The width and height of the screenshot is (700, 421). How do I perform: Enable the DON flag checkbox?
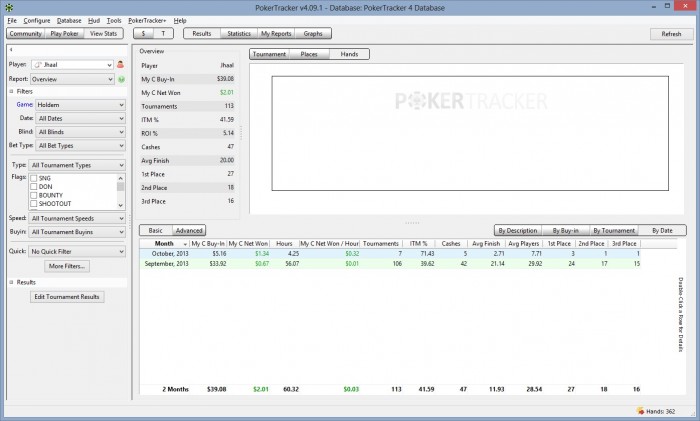[x=33, y=187]
